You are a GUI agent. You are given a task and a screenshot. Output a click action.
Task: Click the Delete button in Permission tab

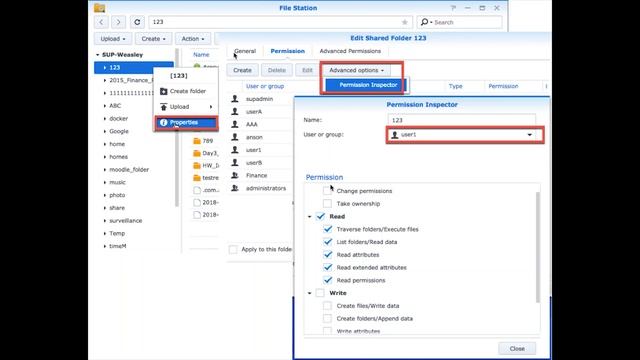coord(277,70)
